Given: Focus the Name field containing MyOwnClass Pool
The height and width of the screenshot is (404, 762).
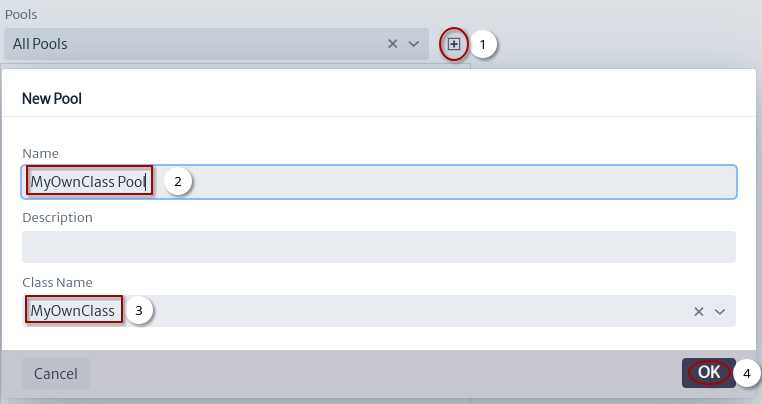Looking at the screenshot, I should (x=379, y=182).
